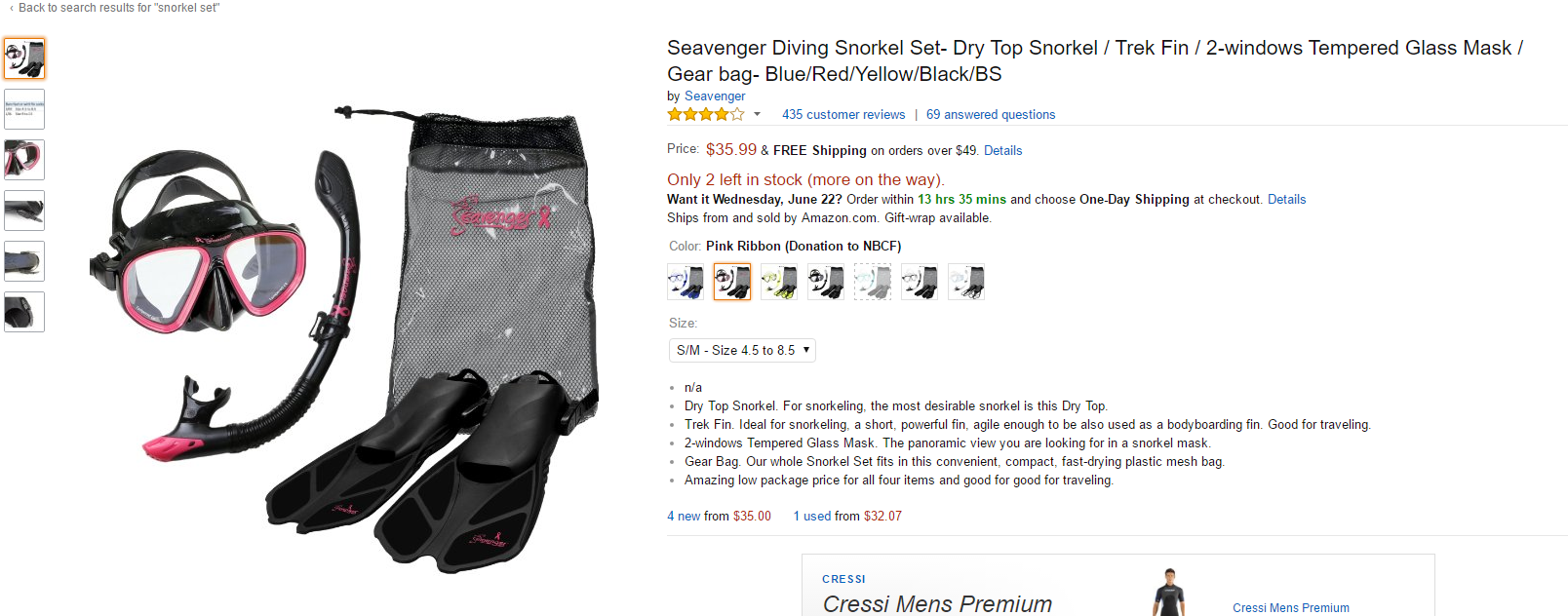1568x616 pixels.
Task: Expand the star rating breakdown arrow
Action: click(x=757, y=115)
